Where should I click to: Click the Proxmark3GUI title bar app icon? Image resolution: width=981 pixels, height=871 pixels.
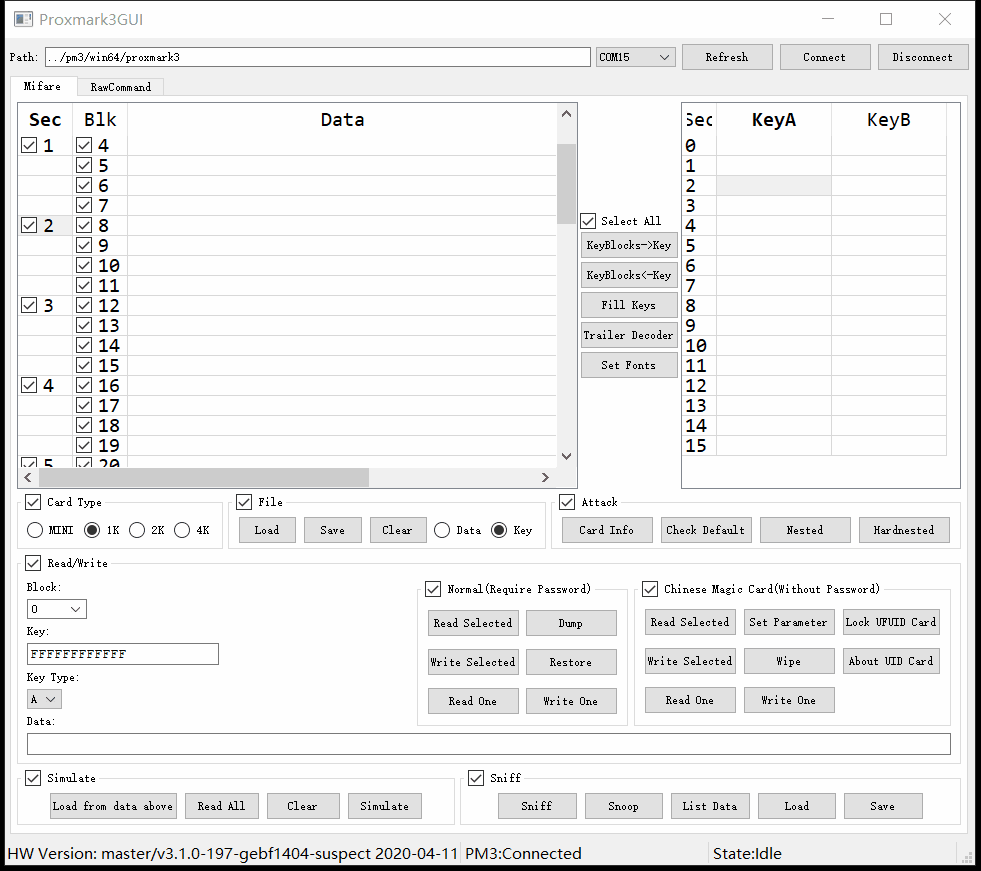pyautogui.click(x=22, y=19)
